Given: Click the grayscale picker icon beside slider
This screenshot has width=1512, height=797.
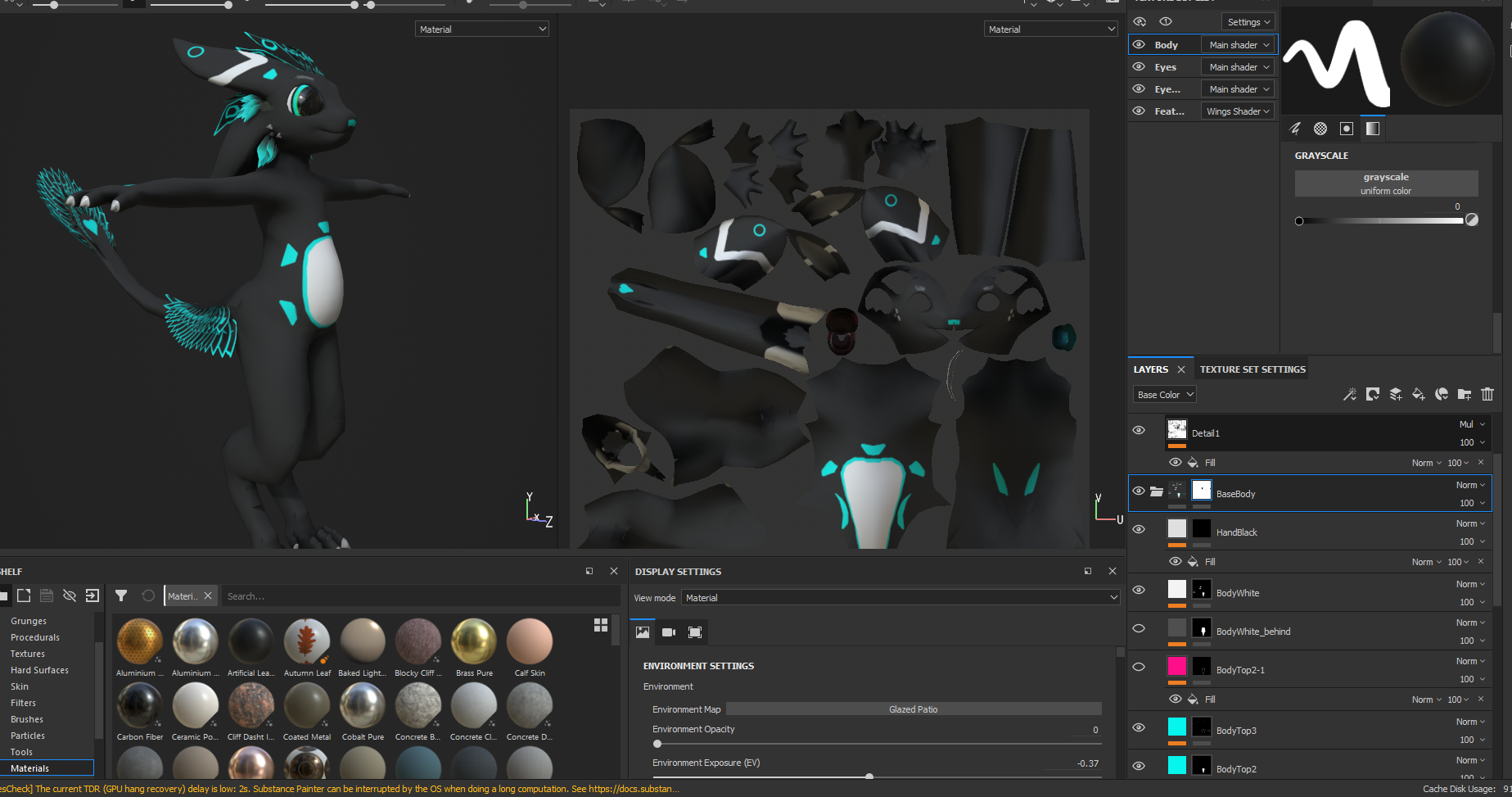Looking at the screenshot, I should pyautogui.click(x=1472, y=220).
